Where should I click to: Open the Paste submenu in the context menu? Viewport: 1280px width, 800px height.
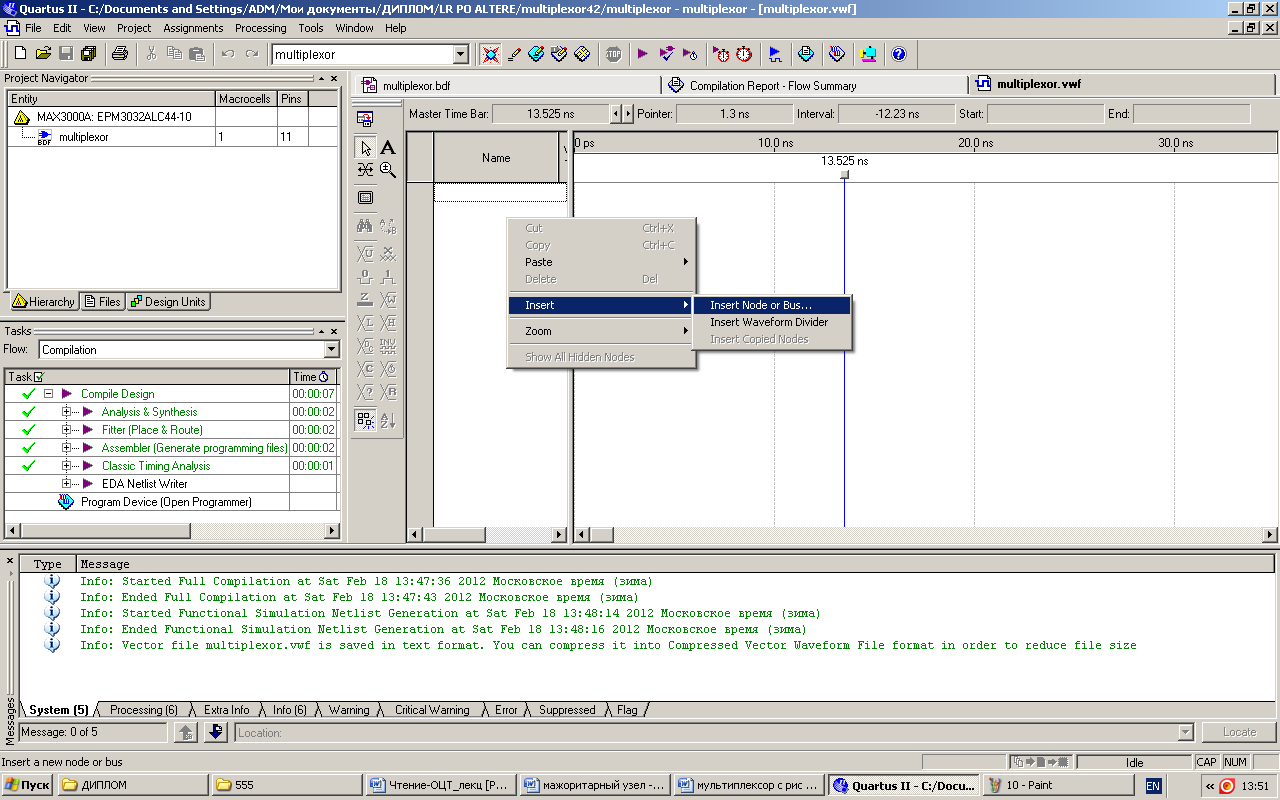[x=601, y=262]
